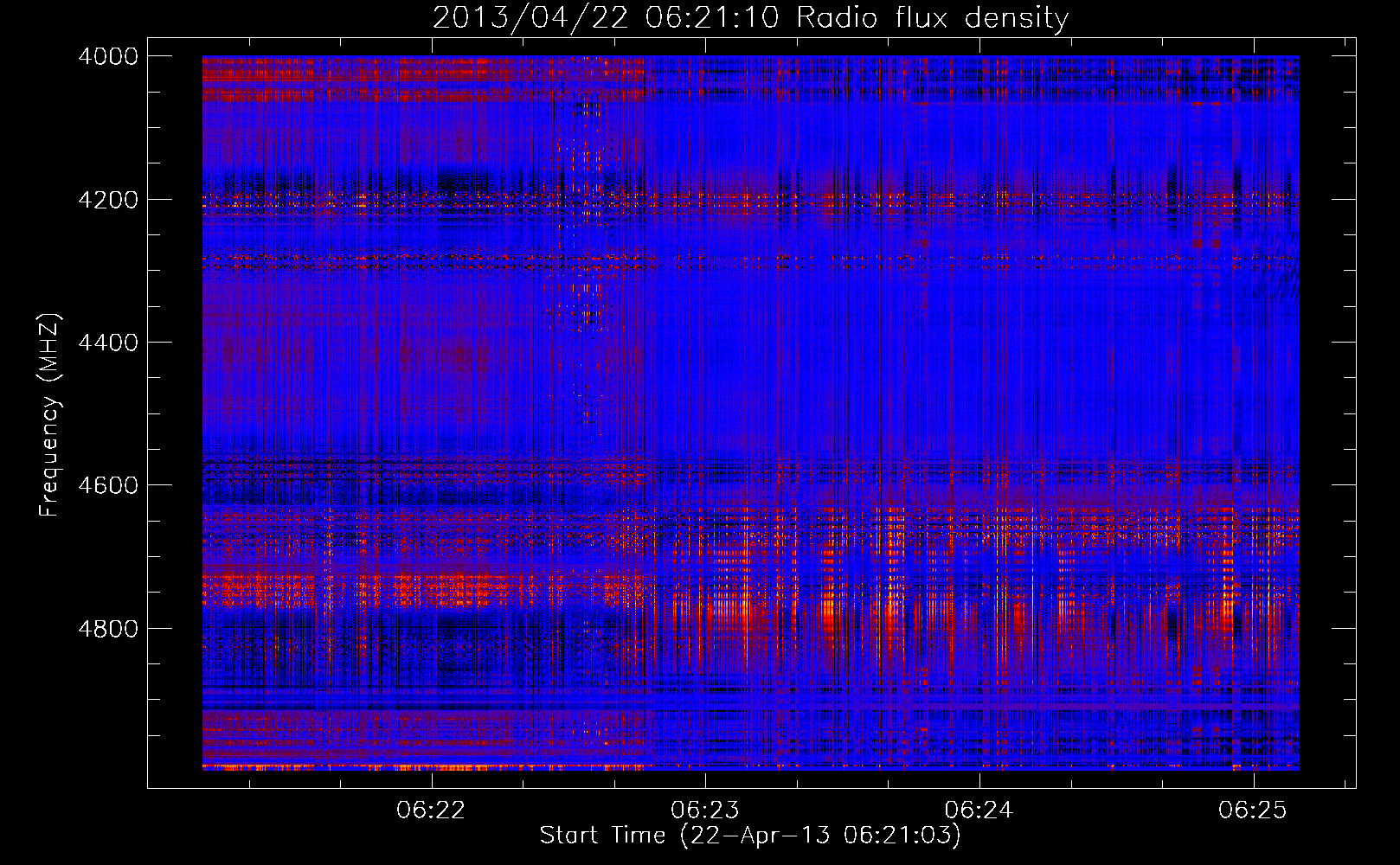The image size is (1400, 865).
Task: Select the 4400 frequency axis label
Action: (x=108, y=343)
